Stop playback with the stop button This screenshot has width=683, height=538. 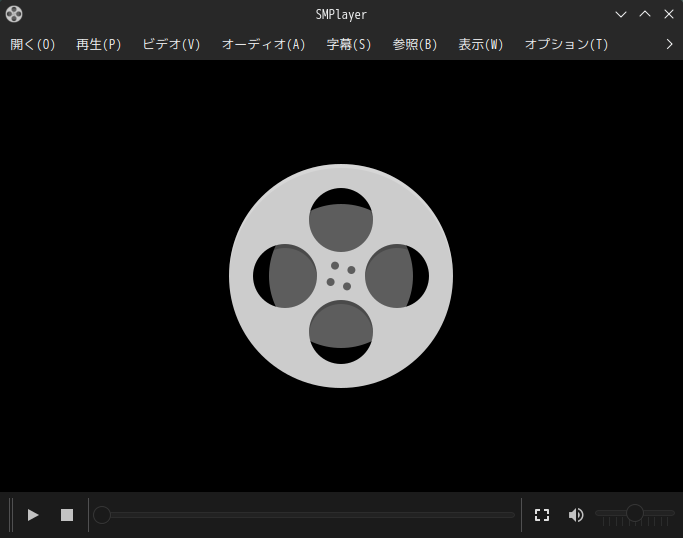point(67,515)
